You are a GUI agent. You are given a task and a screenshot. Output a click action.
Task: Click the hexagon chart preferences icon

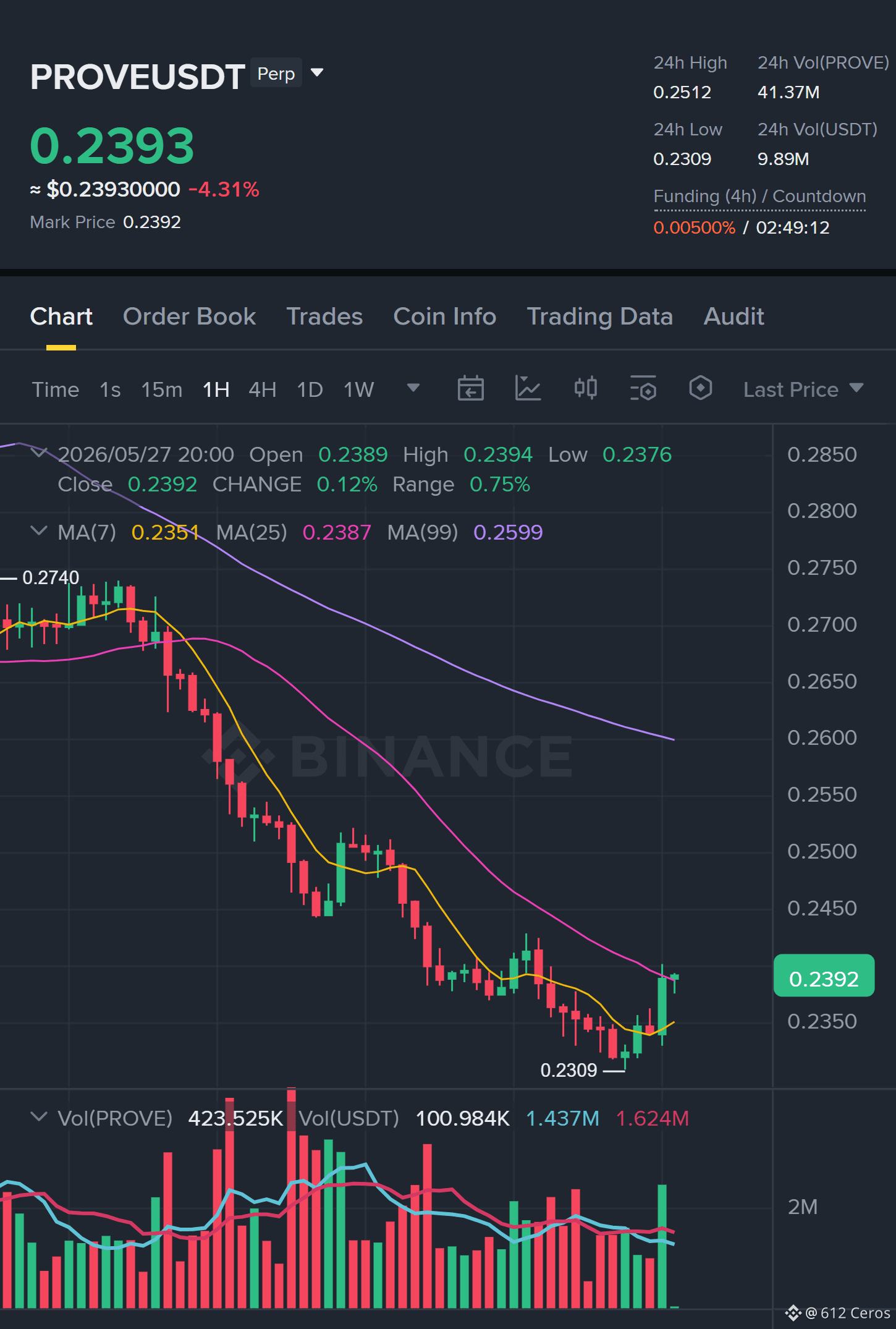tap(700, 388)
